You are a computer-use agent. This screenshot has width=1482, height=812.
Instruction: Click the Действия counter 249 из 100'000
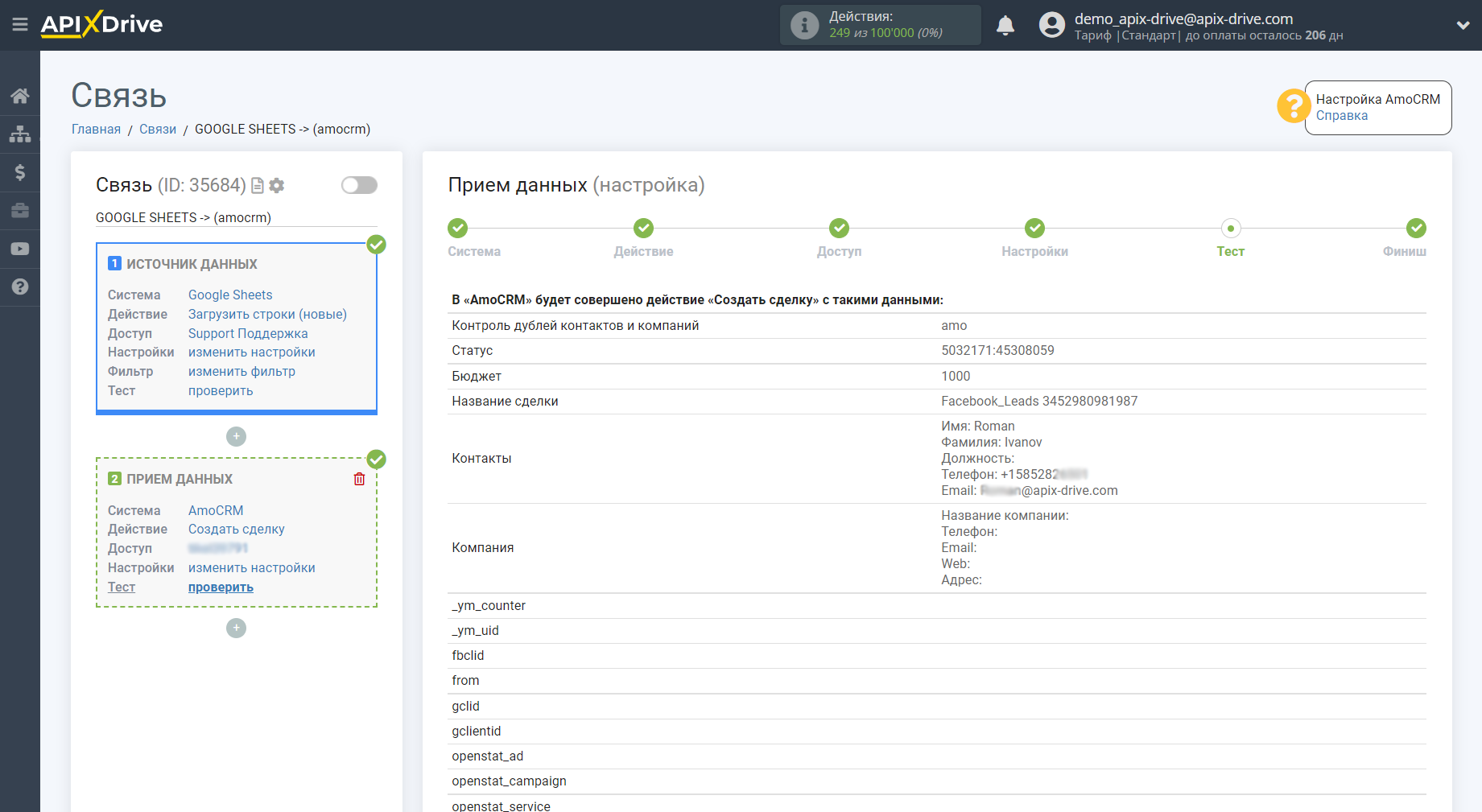pos(885,33)
